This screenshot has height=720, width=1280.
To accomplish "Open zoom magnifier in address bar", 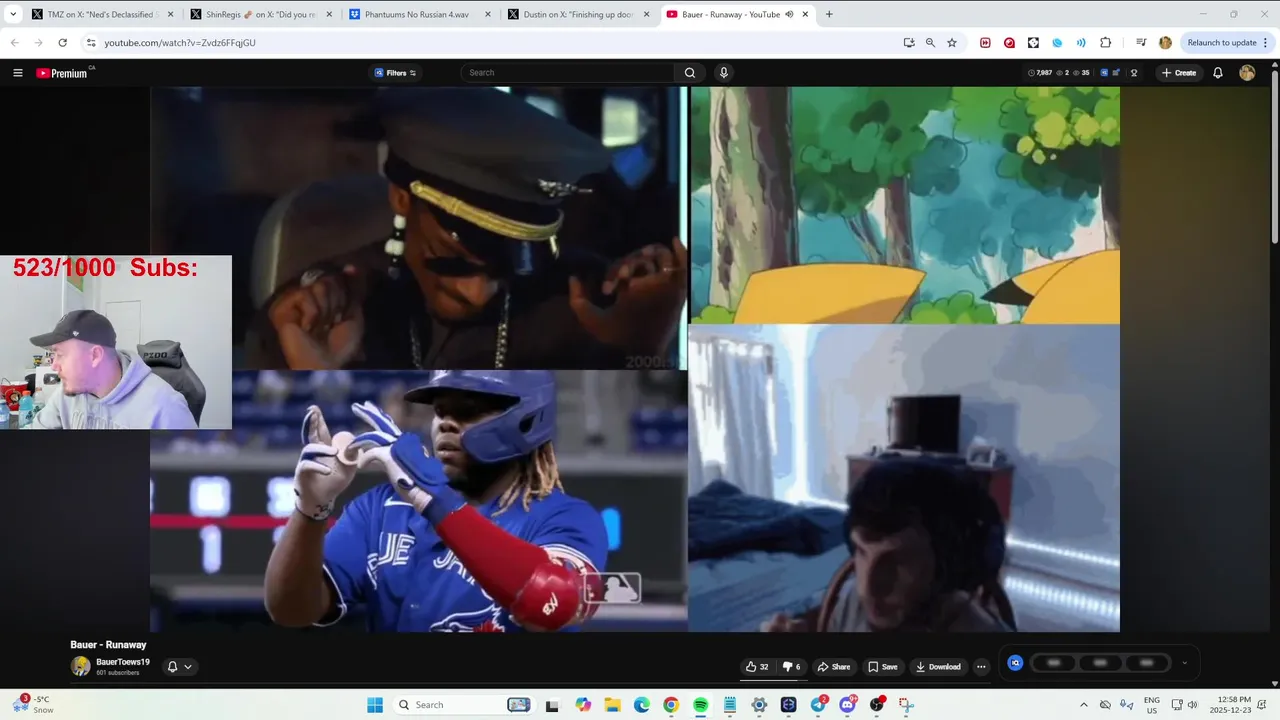I will (x=930, y=43).
